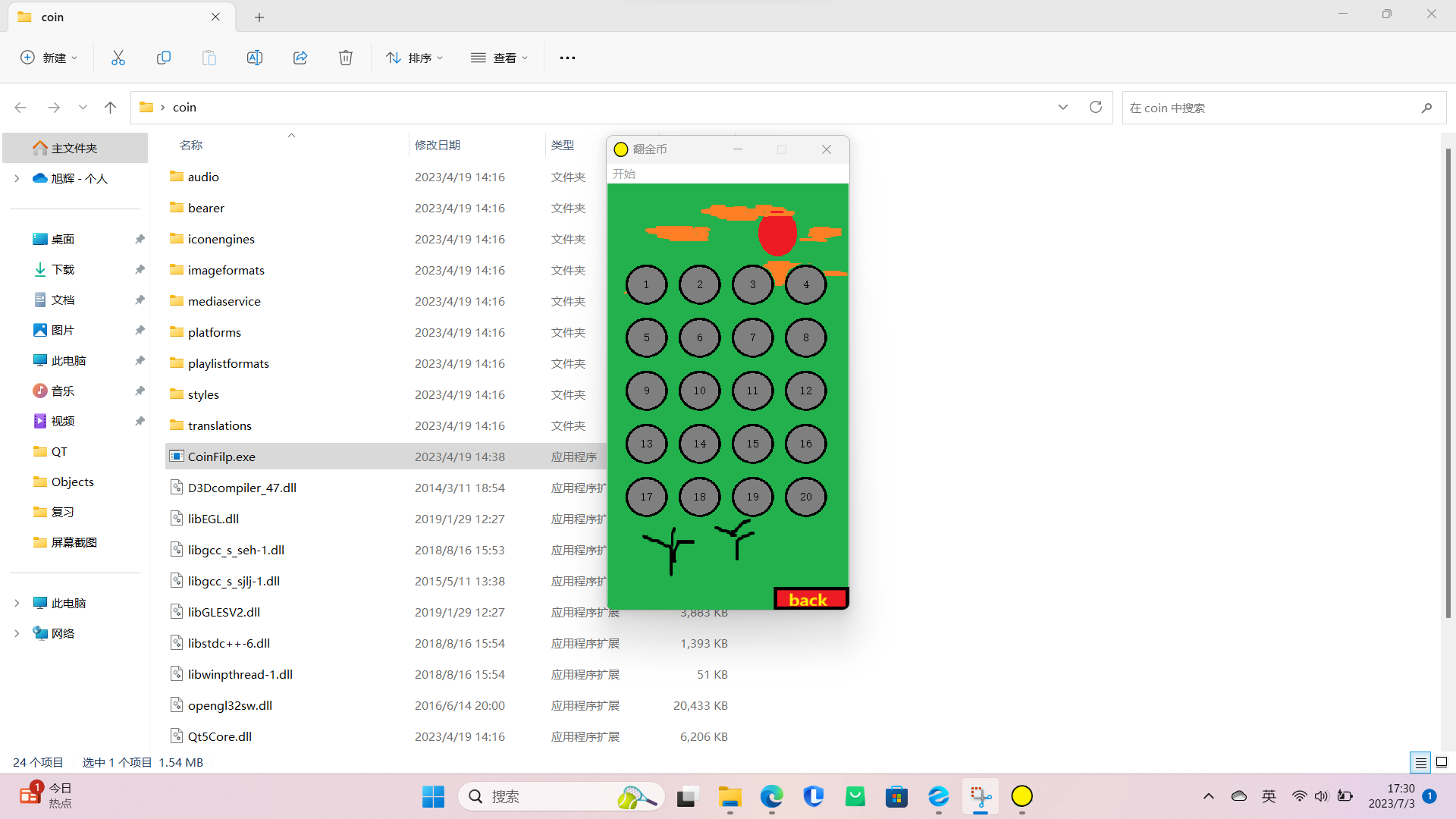Click the search box 在 coin 中搜索
1456x819 pixels.
point(1284,108)
